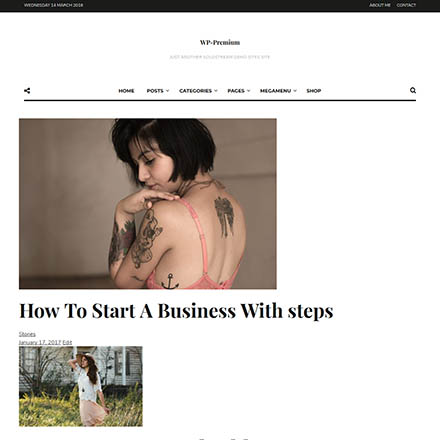Open the Contact link in top bar

[406, 5]
